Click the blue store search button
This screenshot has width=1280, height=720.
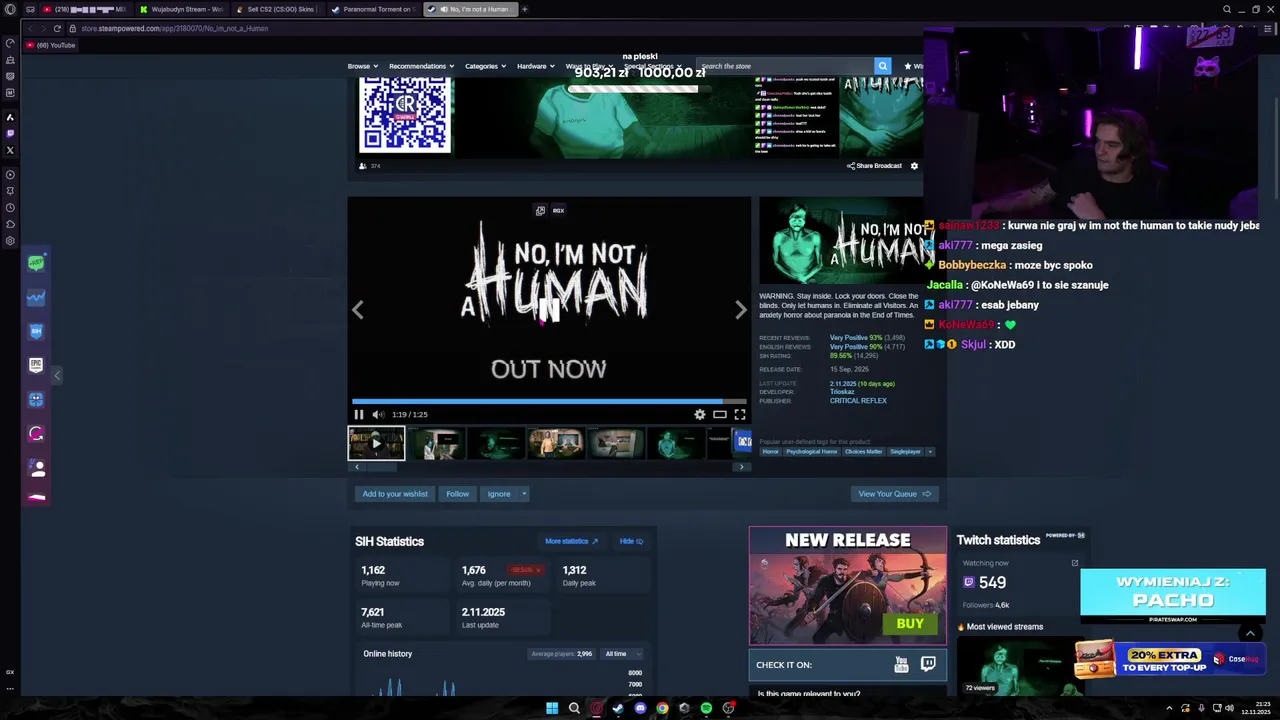click(x=882, y=66)
